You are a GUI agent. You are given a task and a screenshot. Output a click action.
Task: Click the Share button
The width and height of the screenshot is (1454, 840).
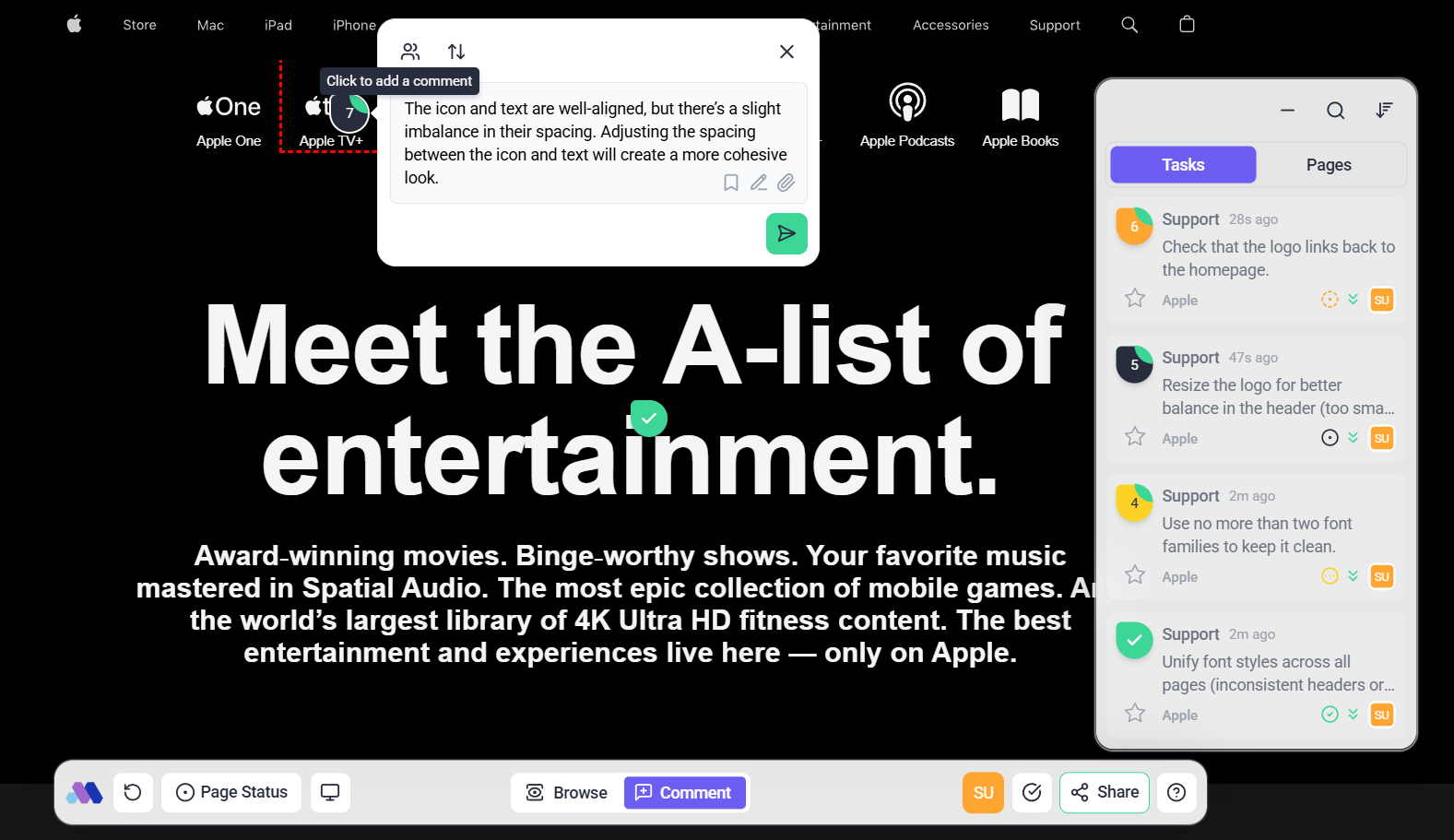1105,792
